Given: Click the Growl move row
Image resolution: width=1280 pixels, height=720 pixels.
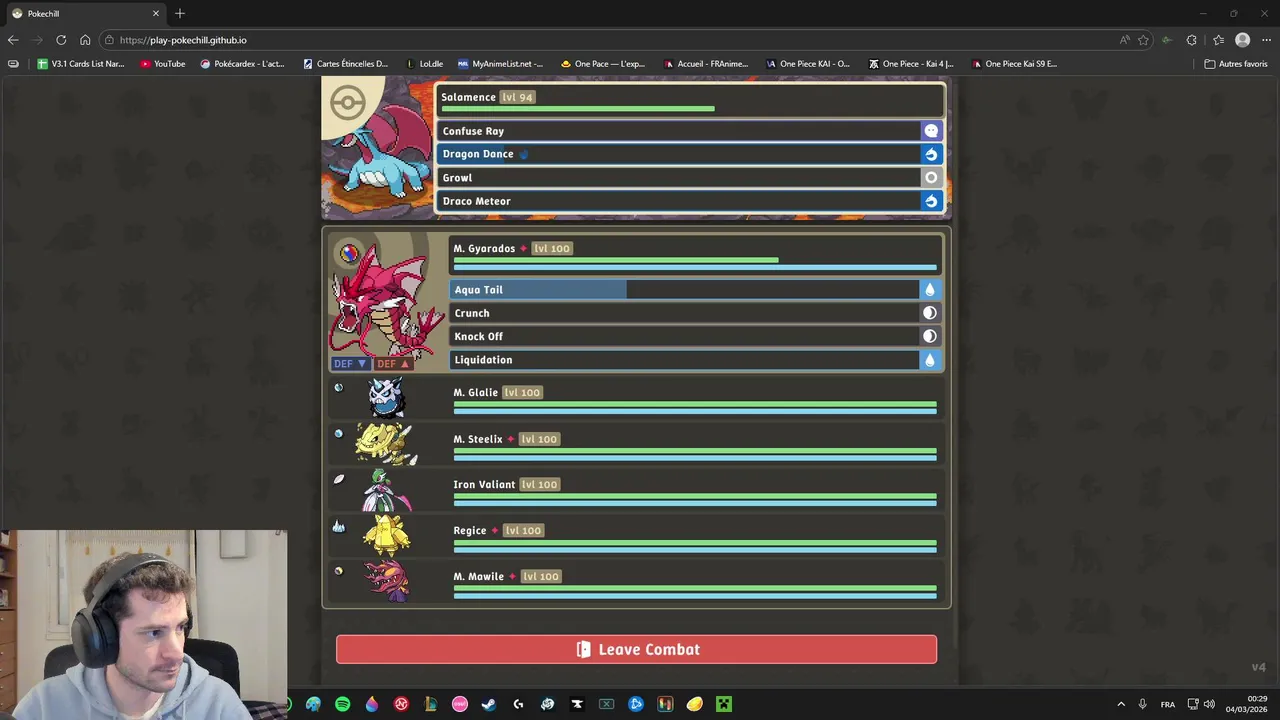Looking at the screenshot, I should (x=689, y=177).
